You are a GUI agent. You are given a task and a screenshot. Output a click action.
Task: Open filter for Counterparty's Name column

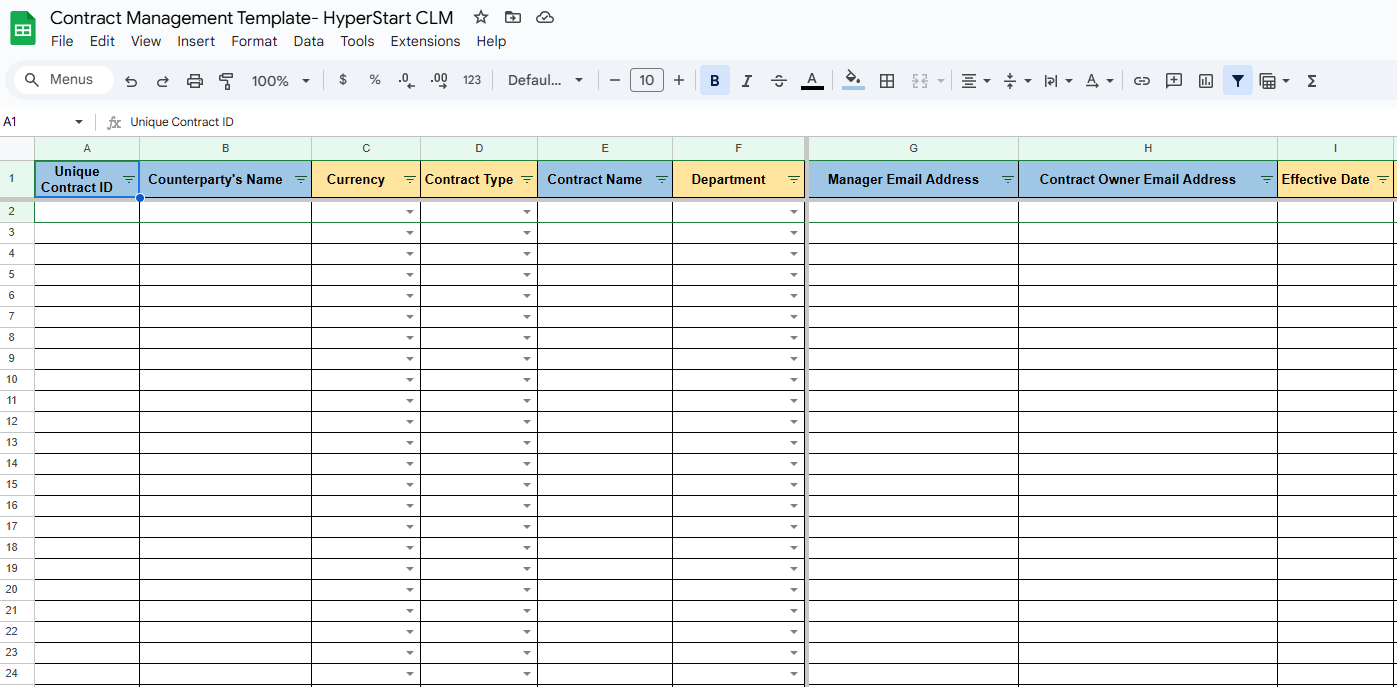click(301, 180)
